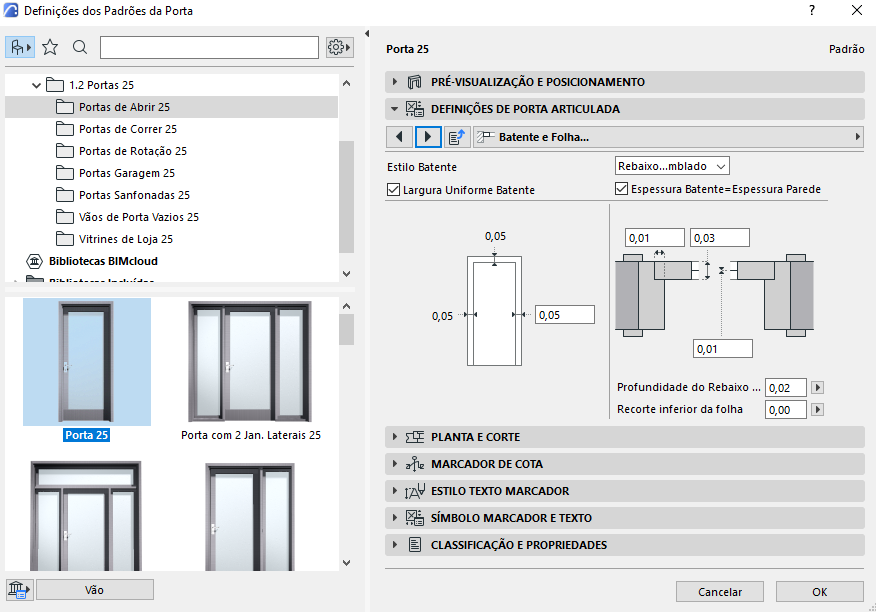The height and width of the screenshot is (612, 876).
Task: Click the search magnifier icon
Action: (80, 48)
